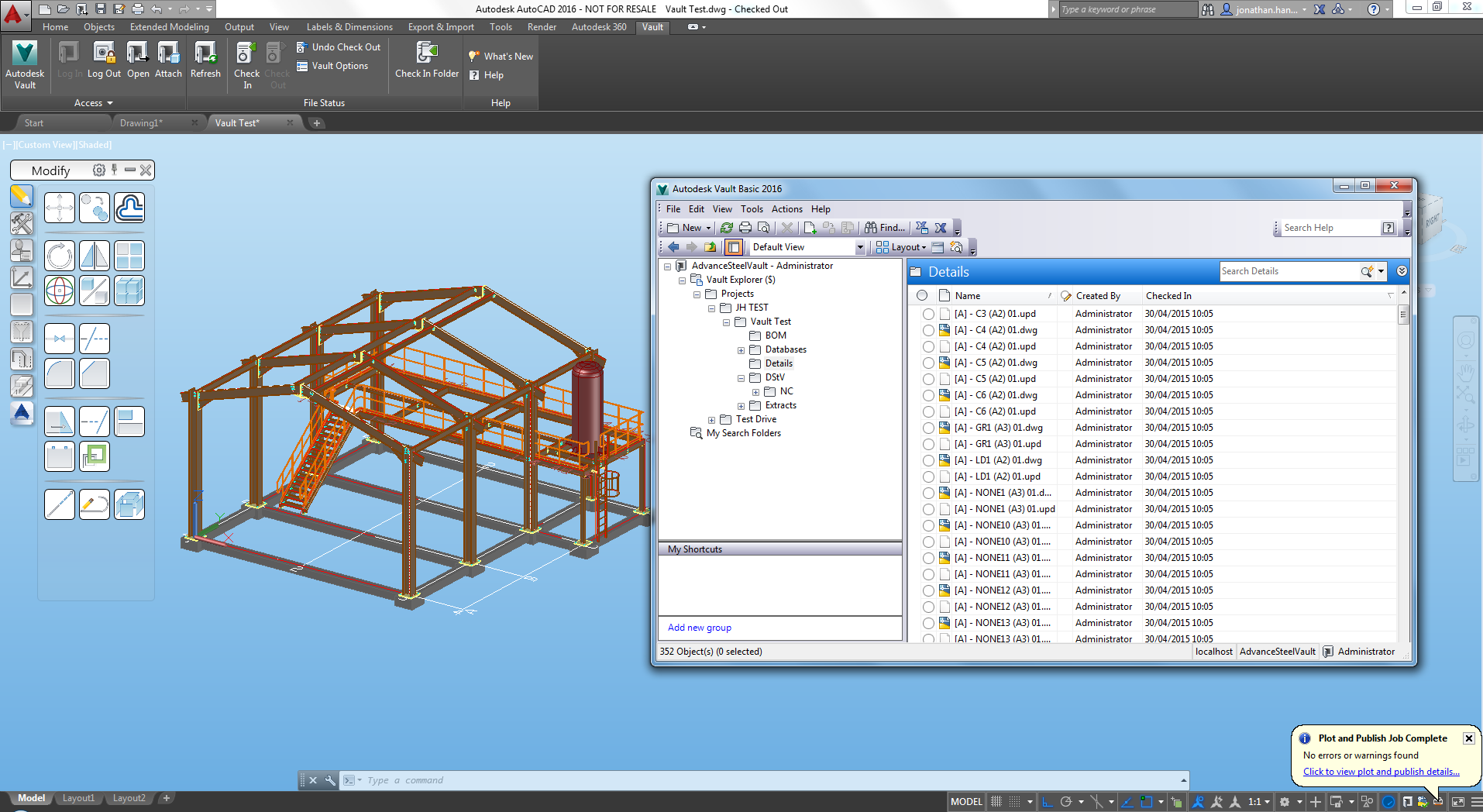Open the Layout dropdown in Vault toolbar
The width and height of the screenshot is (1483, 812).
pos(901,247)
